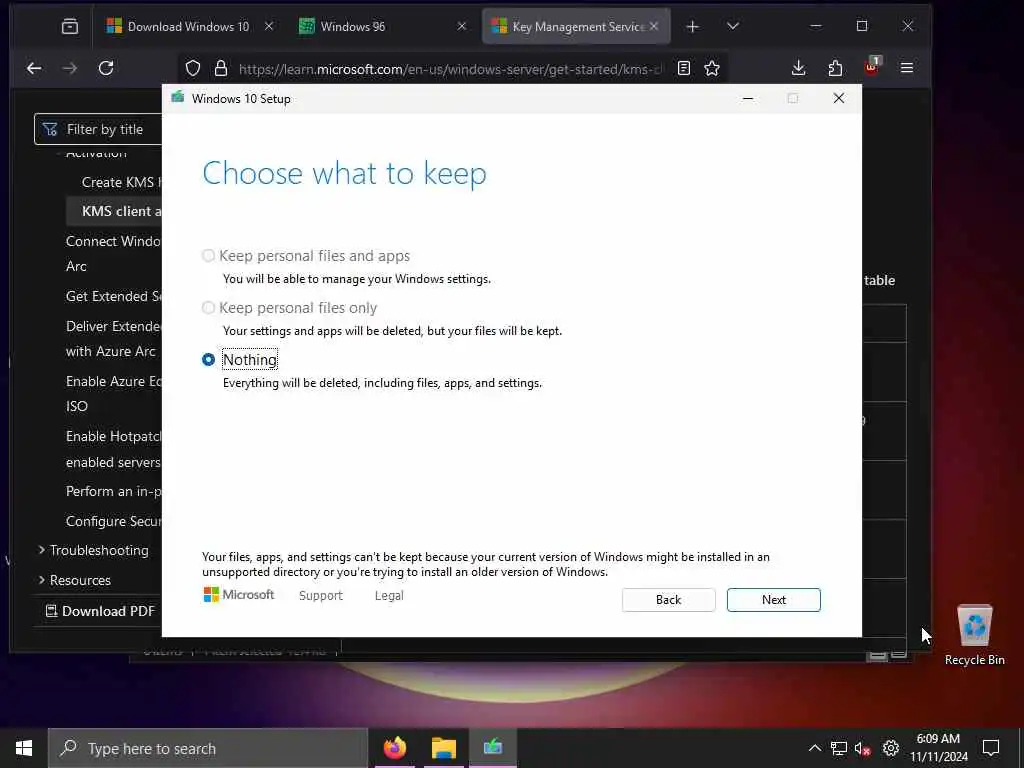
Task: Click Next in Windows 10 Setup
Action: click(773, 600)
